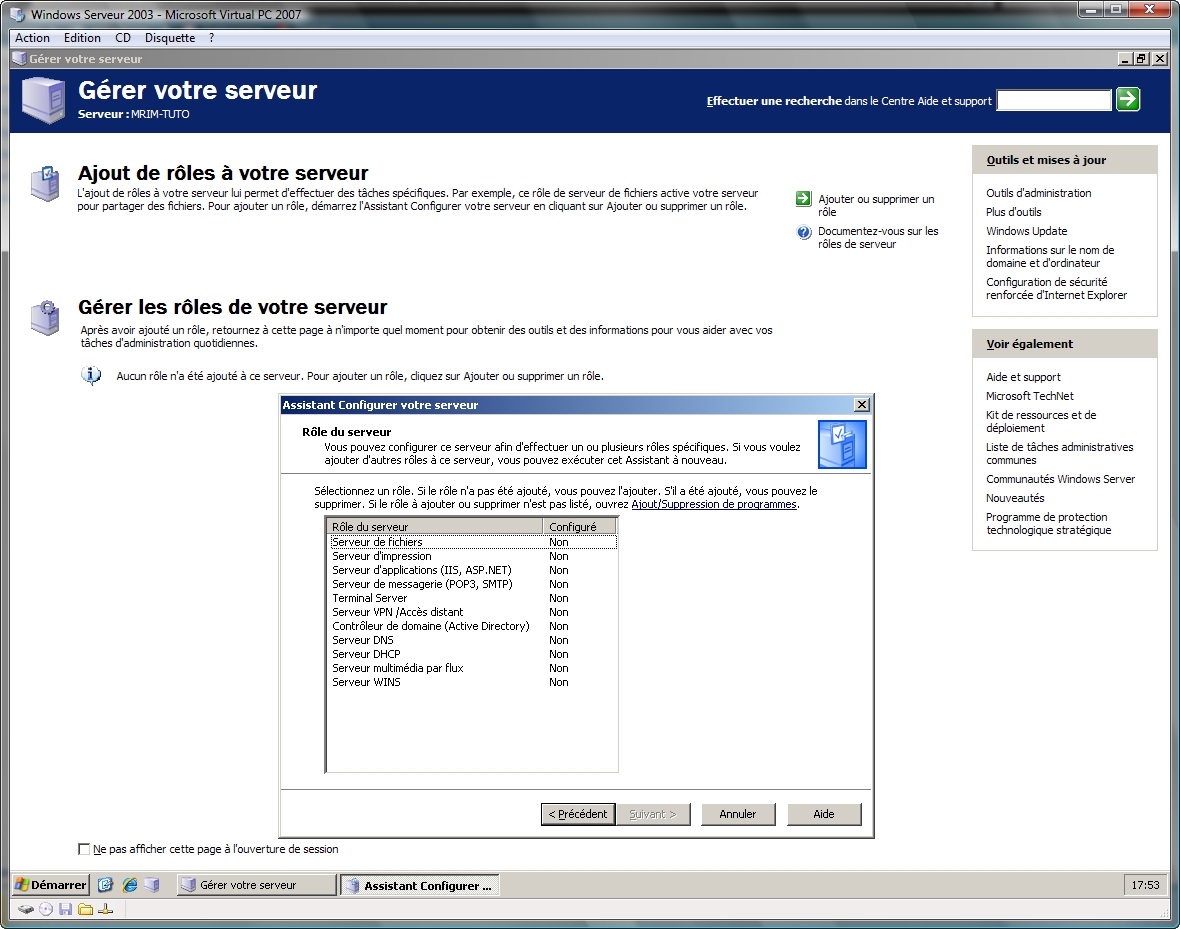The width and height of the screenshot is (1180, 929).
Task: Close the Assistant Configurer votre serveur dialog
Action: [x=862, y=404]
